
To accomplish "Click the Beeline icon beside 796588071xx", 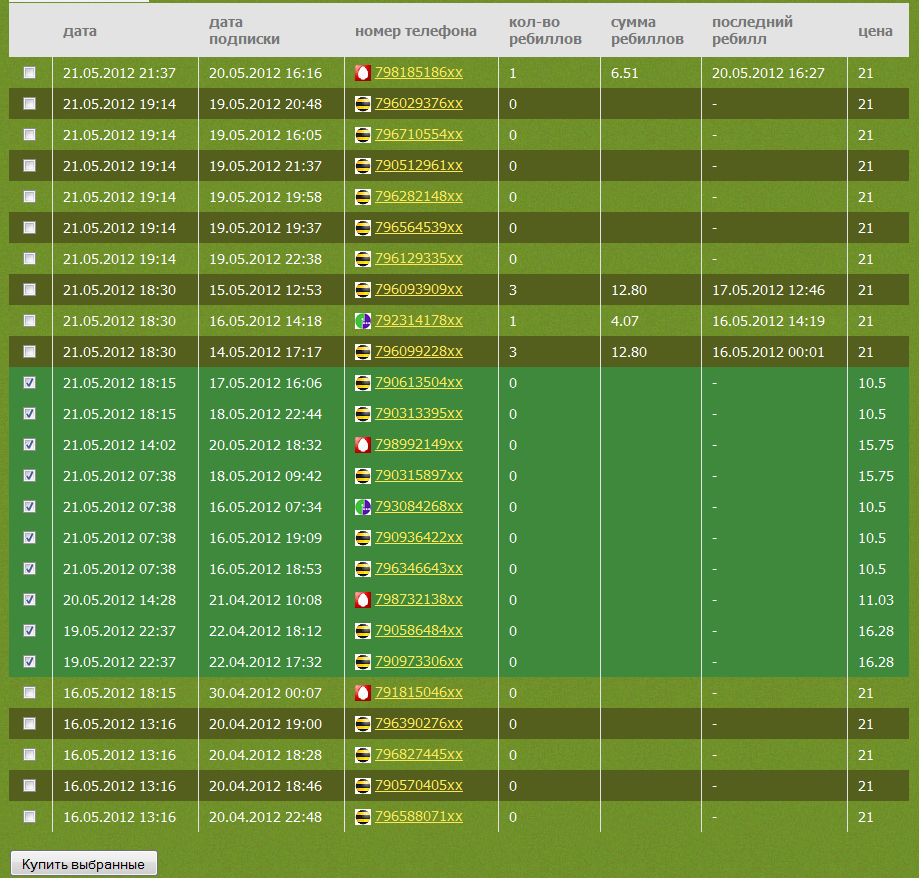I will [x=363, y=817].
